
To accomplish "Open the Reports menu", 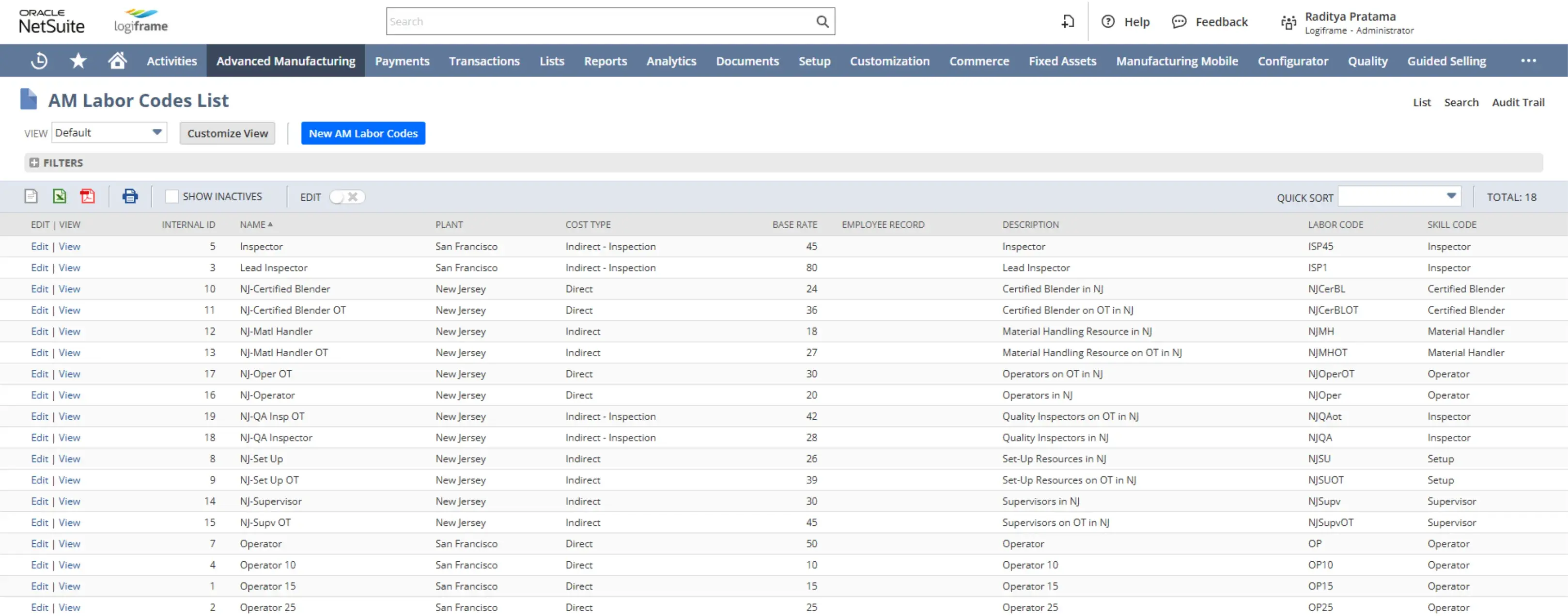I will 605,61.
